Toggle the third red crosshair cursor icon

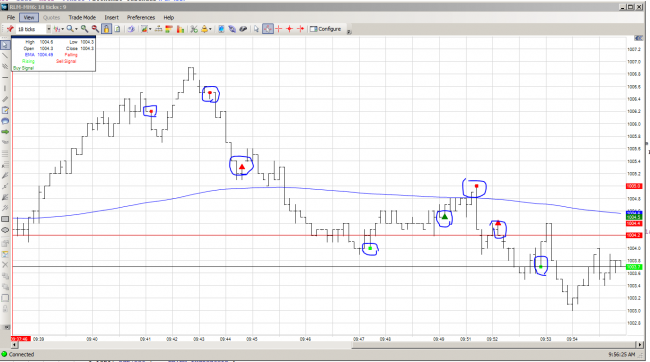tap(301, 29)
